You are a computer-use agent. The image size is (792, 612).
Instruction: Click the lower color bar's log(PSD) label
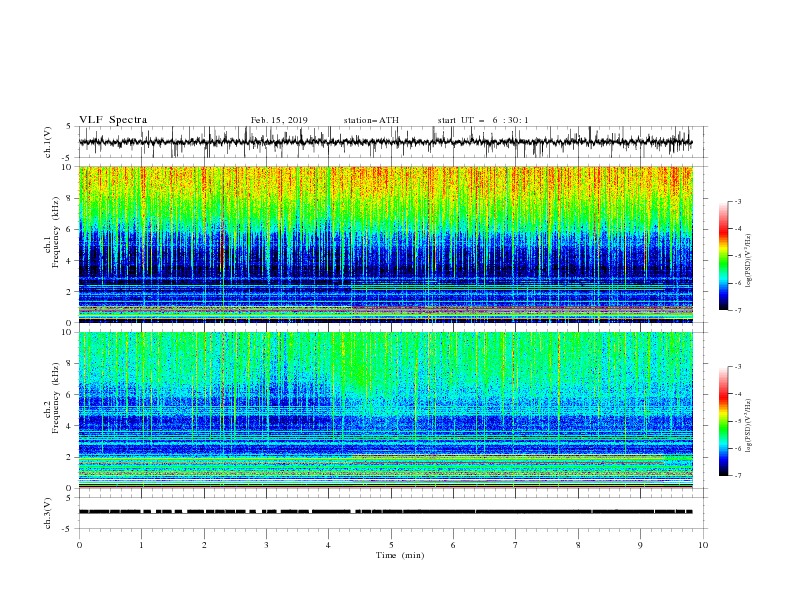point(749,426)
